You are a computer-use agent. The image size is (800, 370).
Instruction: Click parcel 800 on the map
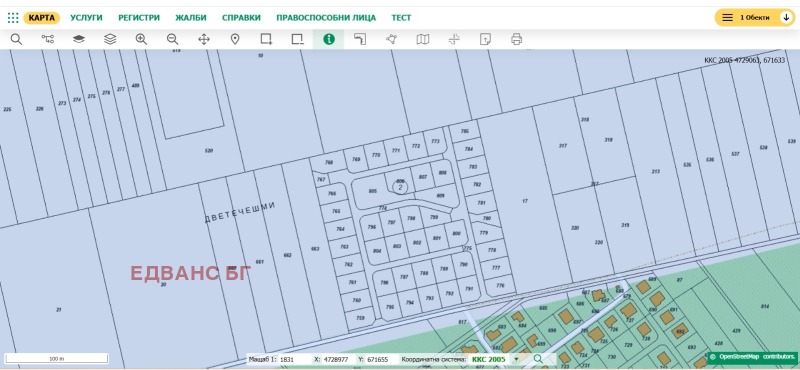(x=456, y=234)
